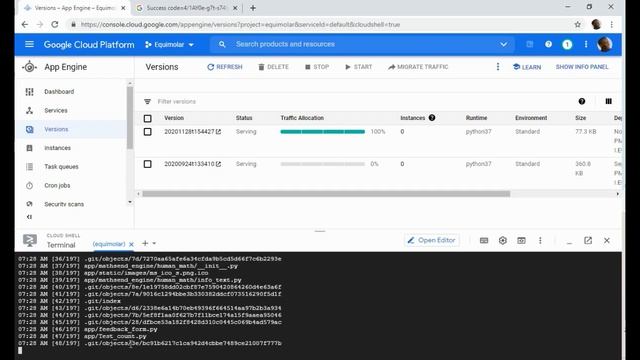Open Cron jobs in the sidebar
This screenshot has width=640, height=360.
tap(57, 185)
